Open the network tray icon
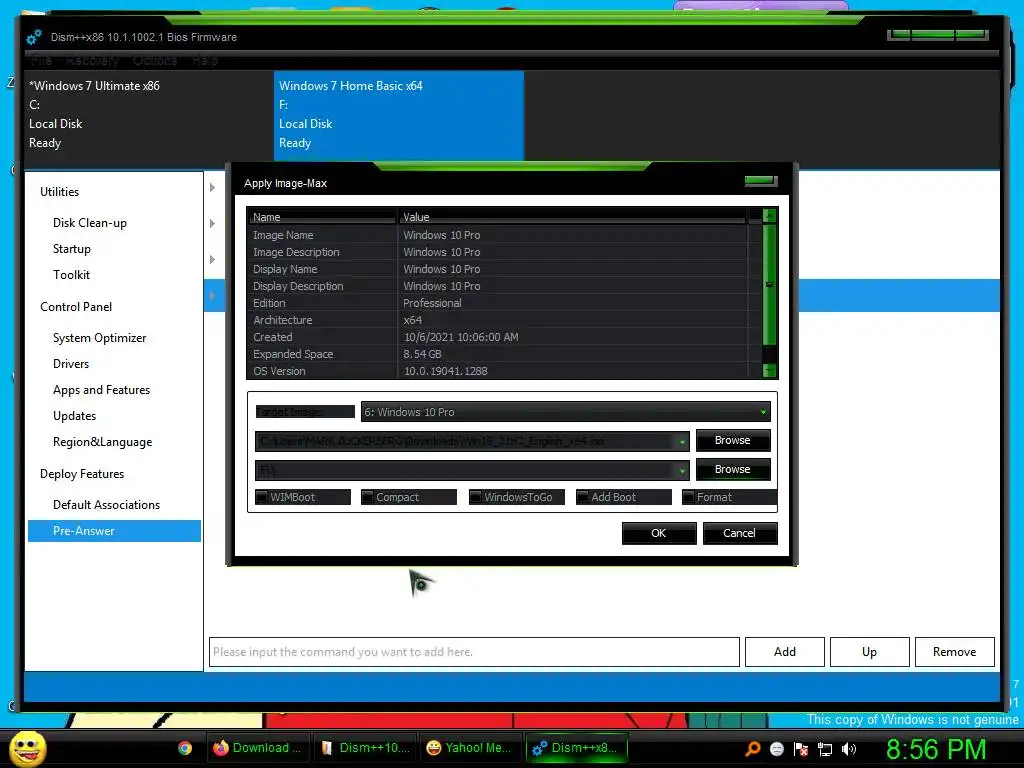 (825, 749)
